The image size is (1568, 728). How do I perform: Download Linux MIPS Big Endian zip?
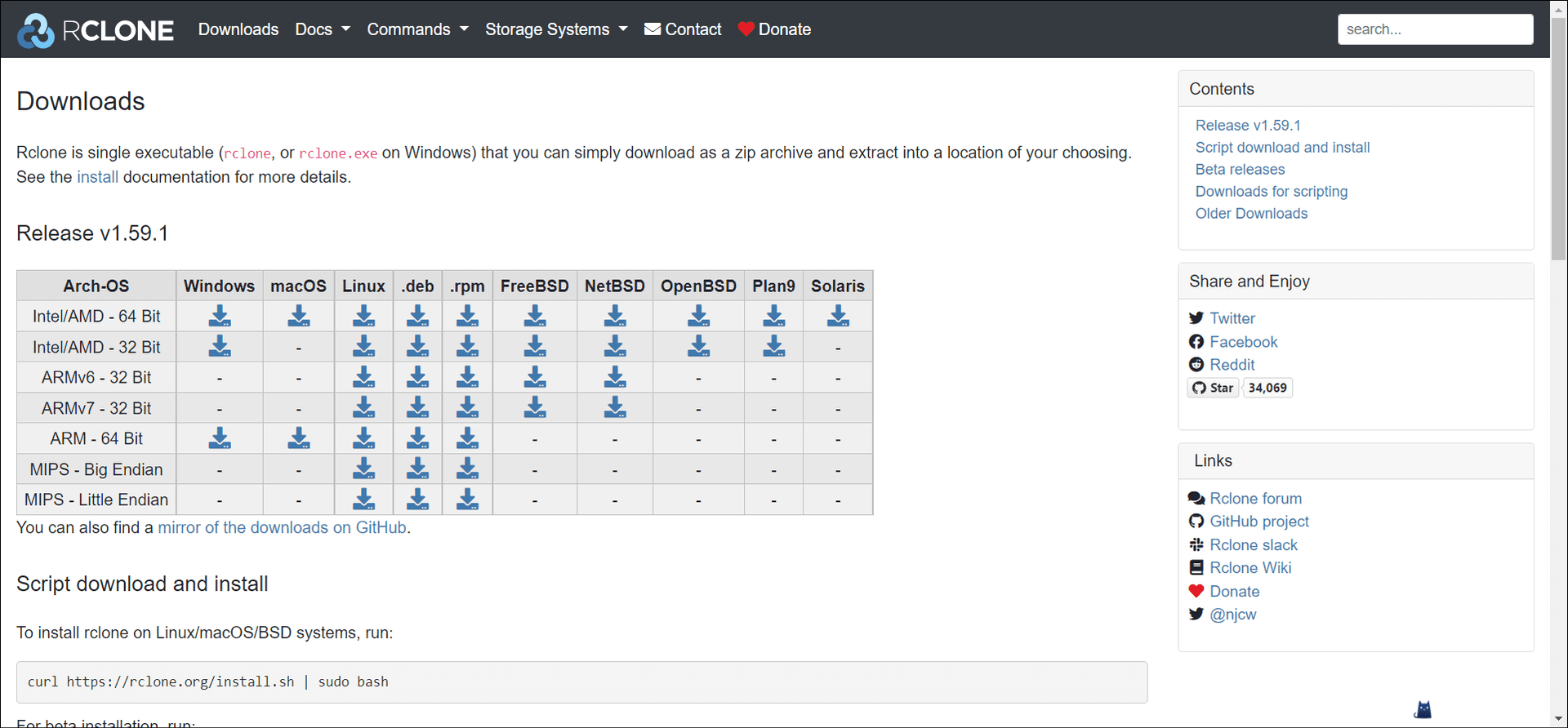click(x=364, y=468)
